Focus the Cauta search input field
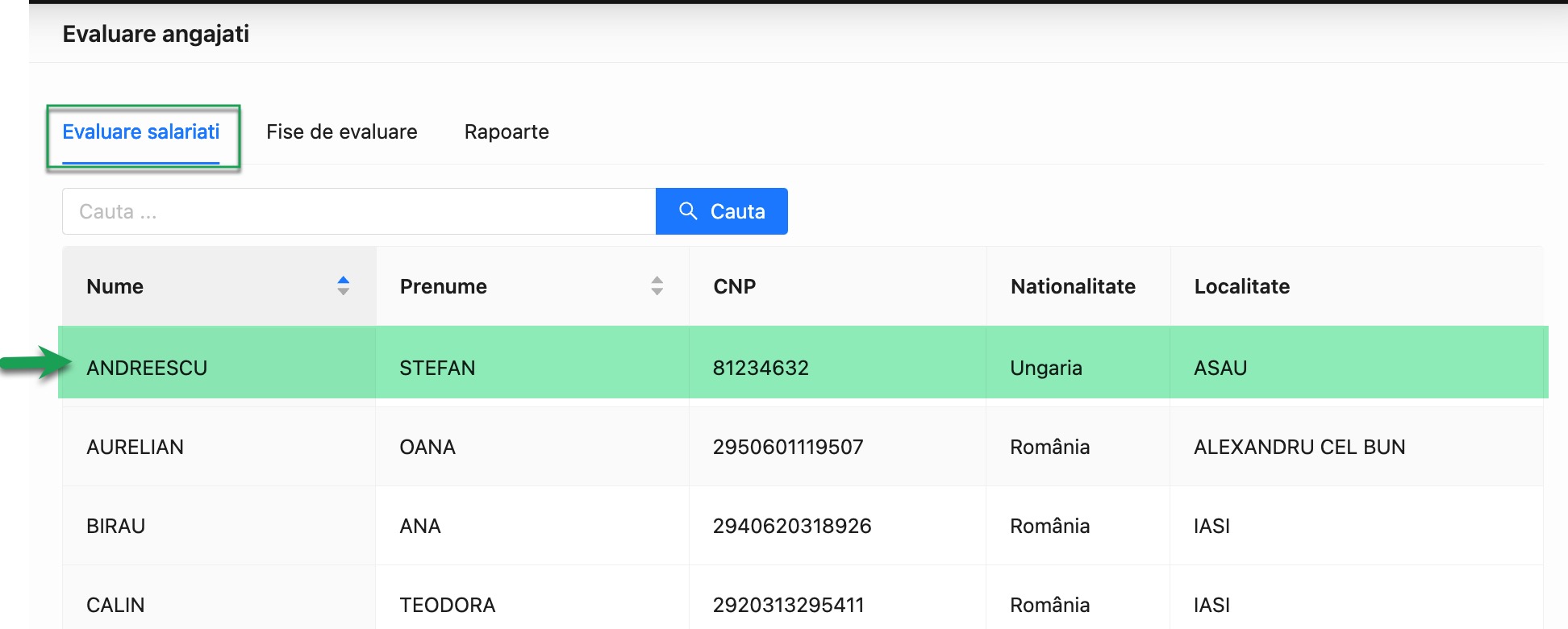 [x=359, y=211]
